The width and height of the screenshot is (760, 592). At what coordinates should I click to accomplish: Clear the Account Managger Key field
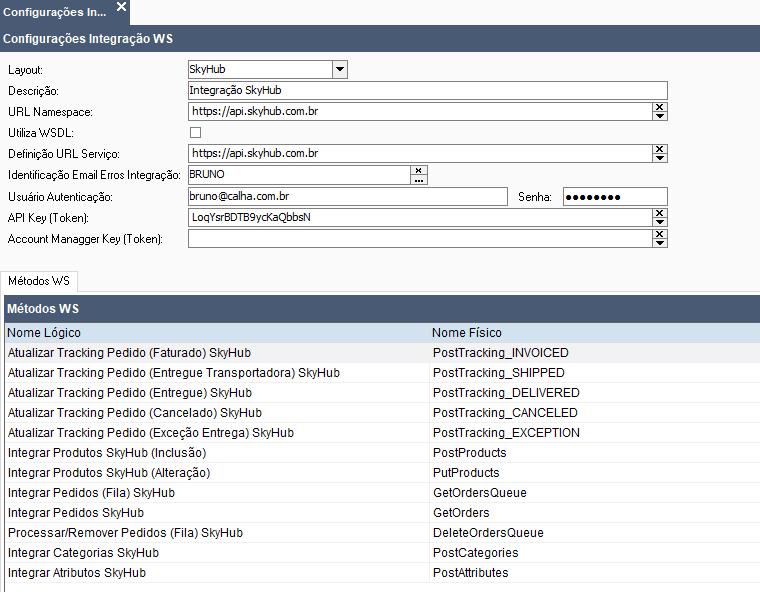[x=660, y=234]
